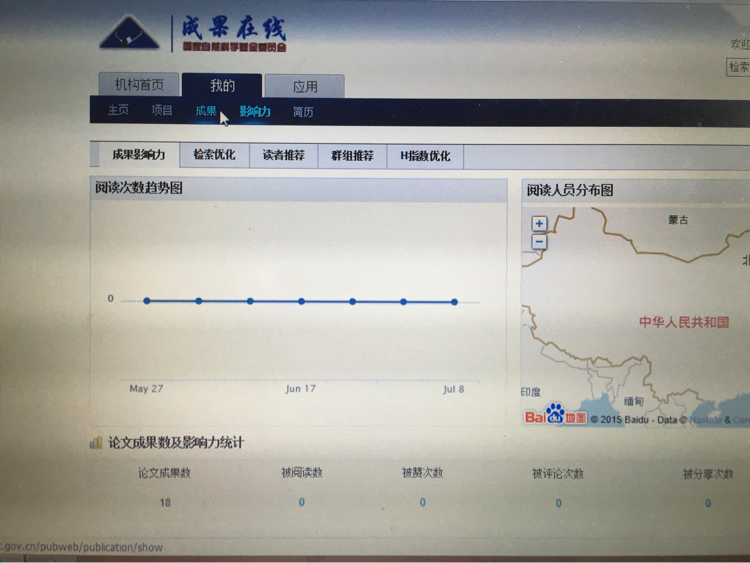Click the Jun 17 axis label
Image resolution: width=750 pixels, height=563 pixels.
[301, 388]
